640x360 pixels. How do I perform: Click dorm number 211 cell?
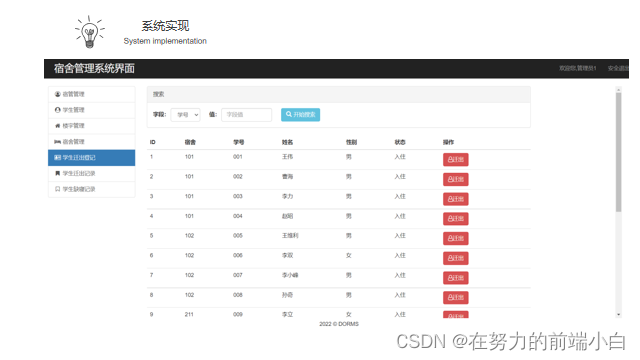[189, 314]
